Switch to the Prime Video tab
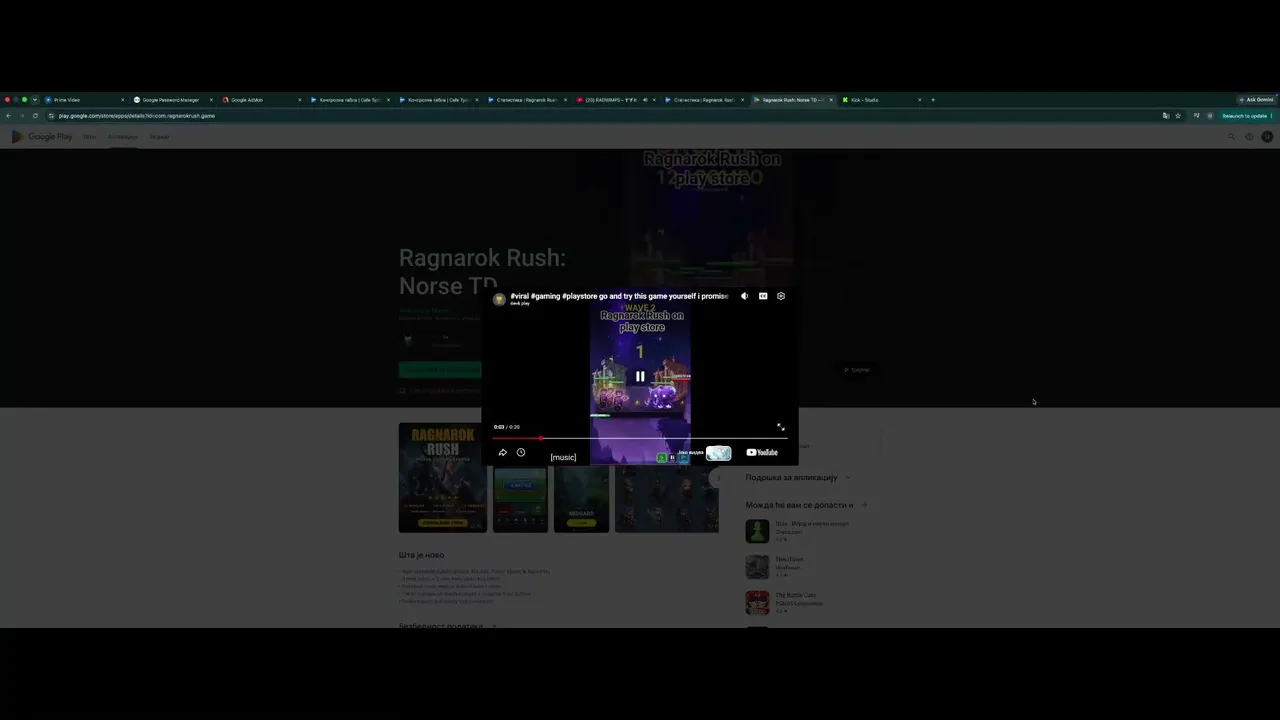This screenshot has width=1280, height=720. click(x=85, y=100)
